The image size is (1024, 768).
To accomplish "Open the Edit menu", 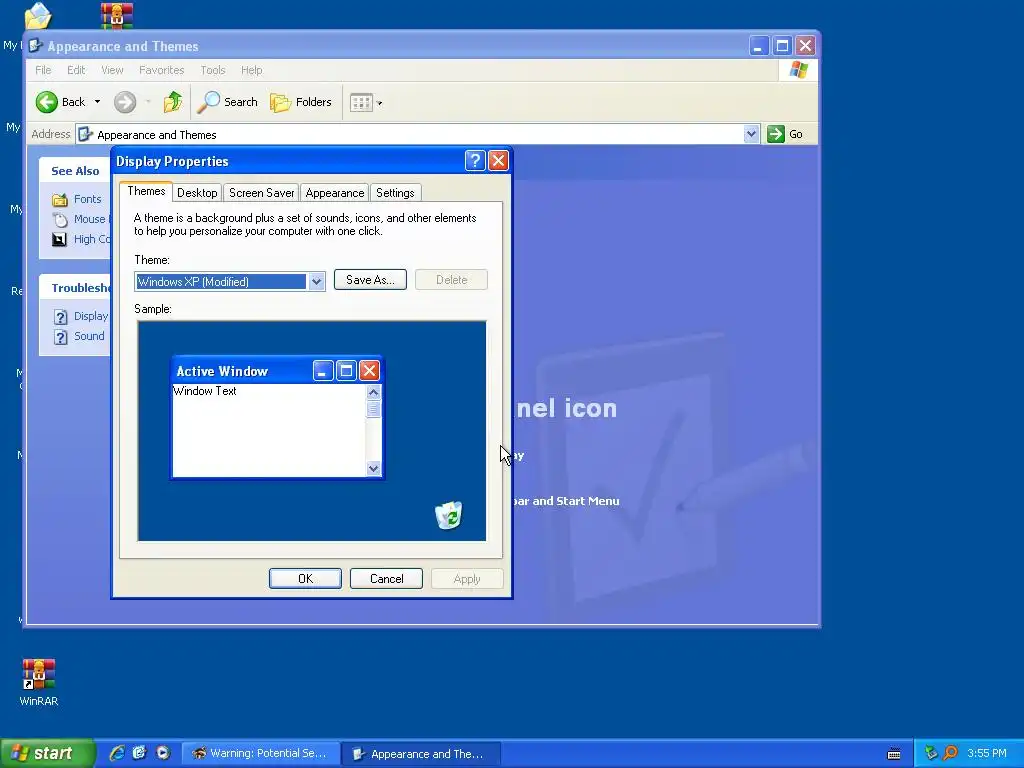I will (76, 70).
